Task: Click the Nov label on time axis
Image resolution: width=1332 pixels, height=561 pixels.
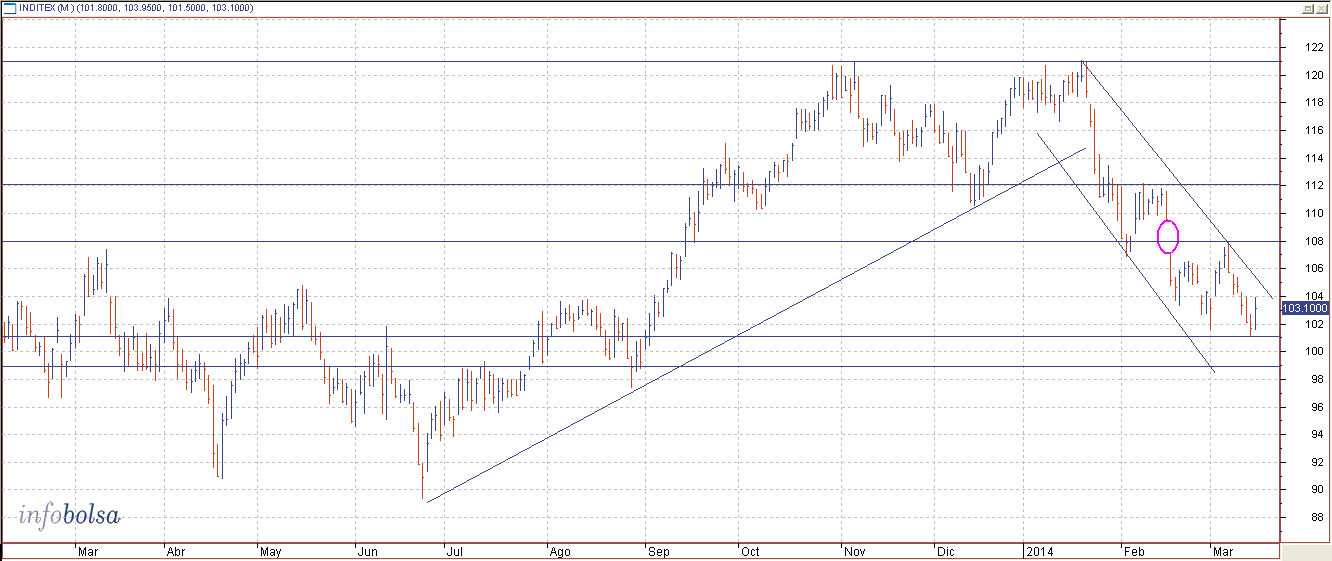Action: [x=853, y=551]
